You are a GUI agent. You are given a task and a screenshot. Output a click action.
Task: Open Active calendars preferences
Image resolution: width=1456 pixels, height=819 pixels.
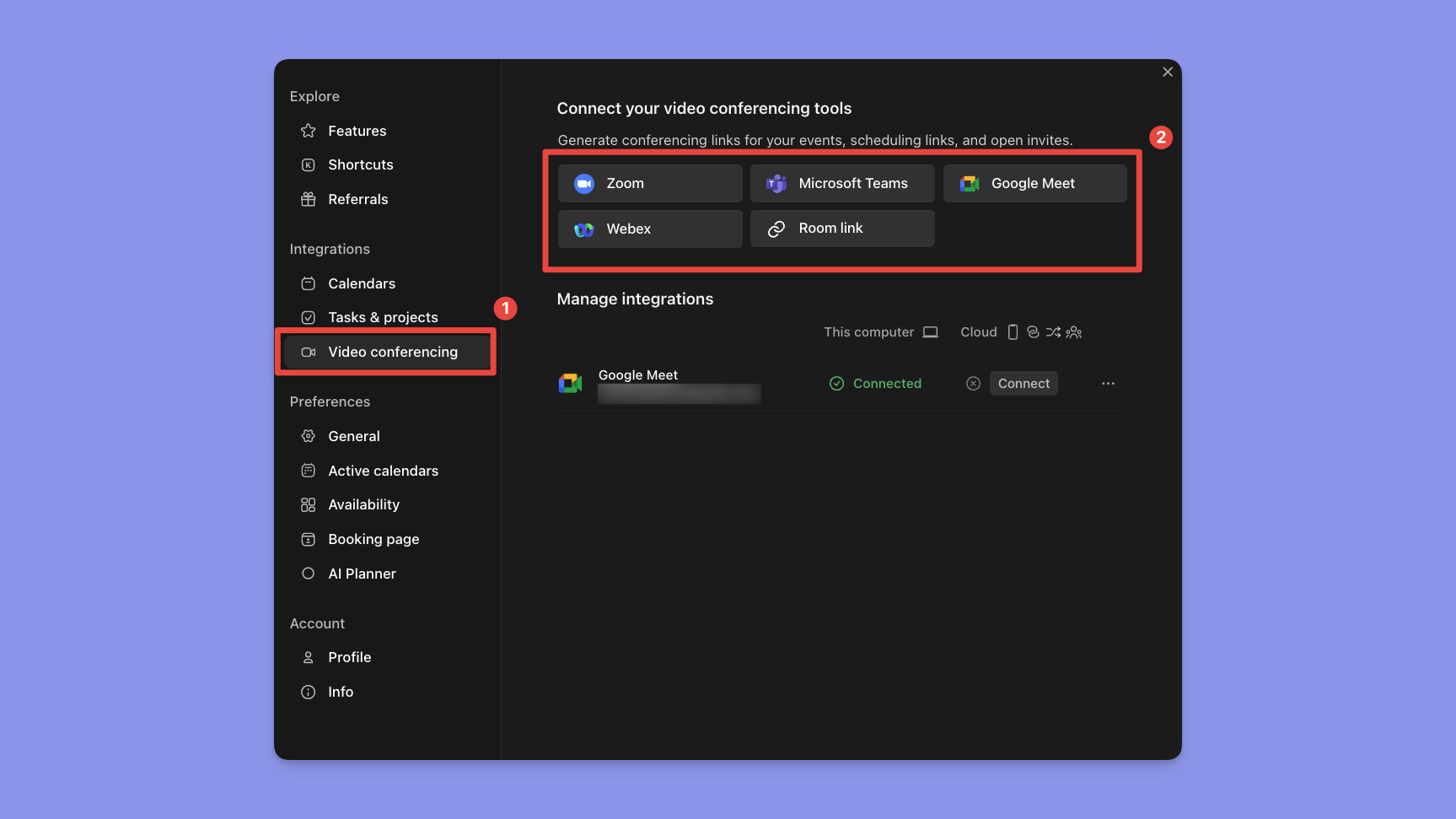pos(385,471)
